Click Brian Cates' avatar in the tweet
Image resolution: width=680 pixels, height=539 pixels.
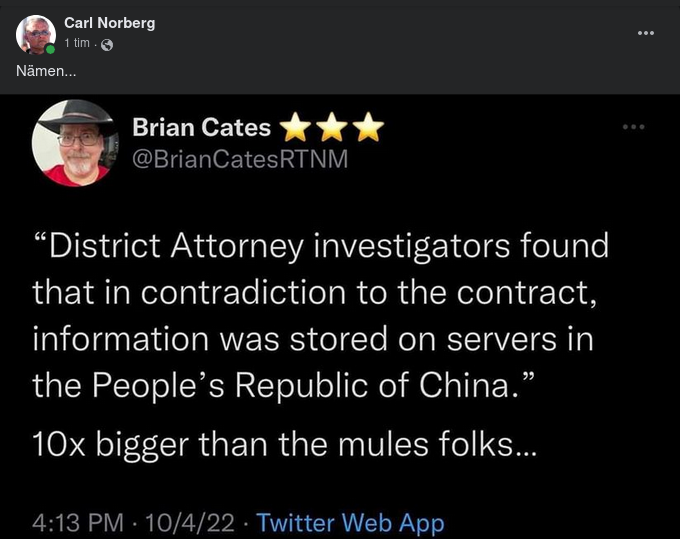[76, 143]
